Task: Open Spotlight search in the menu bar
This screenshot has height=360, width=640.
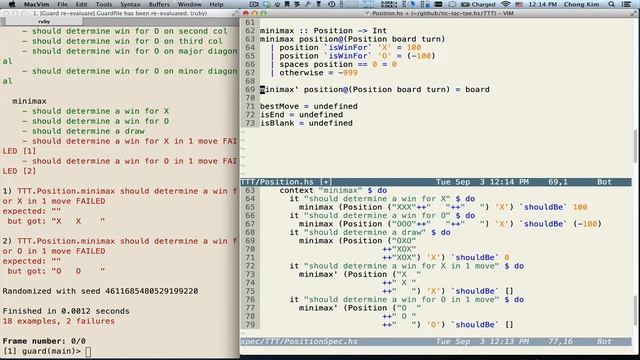Action: 611,4
